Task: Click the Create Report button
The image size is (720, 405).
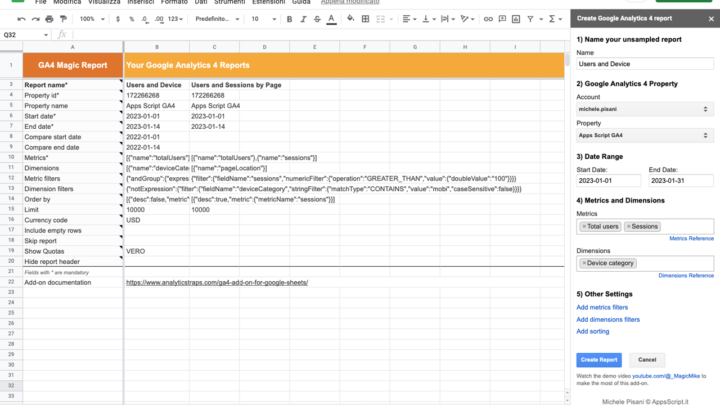Action: (x=599, y=360)
